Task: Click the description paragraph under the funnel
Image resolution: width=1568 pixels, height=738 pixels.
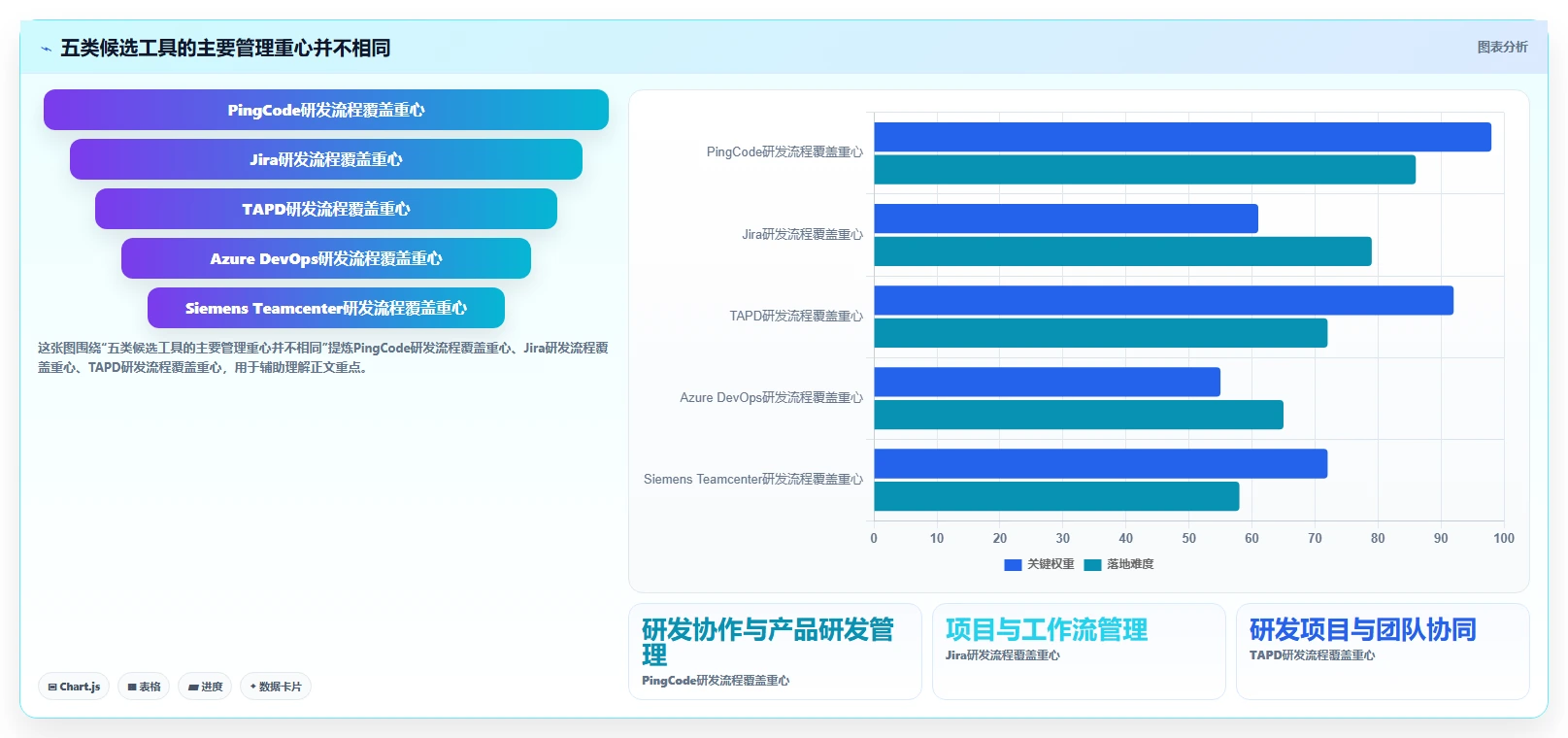Action: 323,357
